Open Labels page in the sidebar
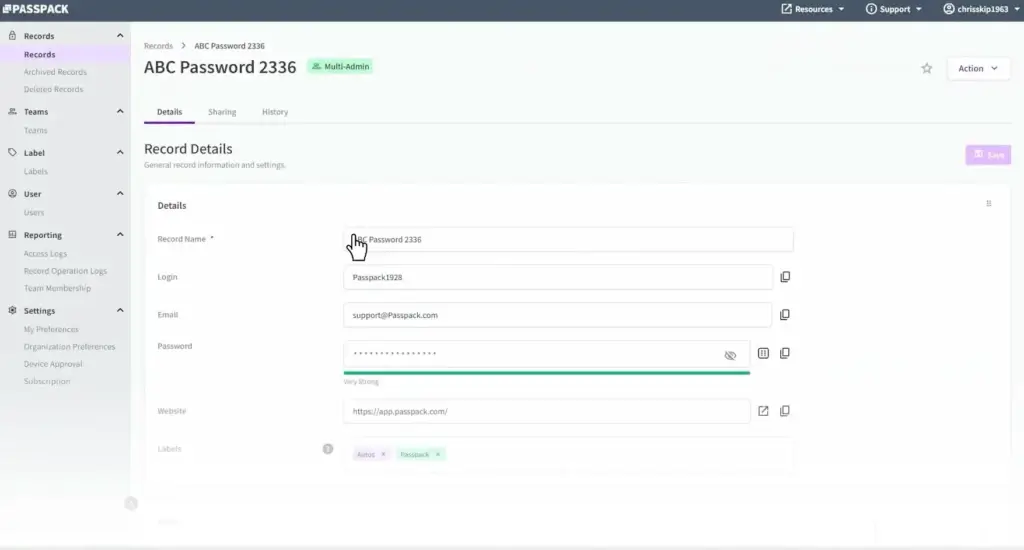The height and width of the screenshot is (550, 1024). (x=35, y=172)
